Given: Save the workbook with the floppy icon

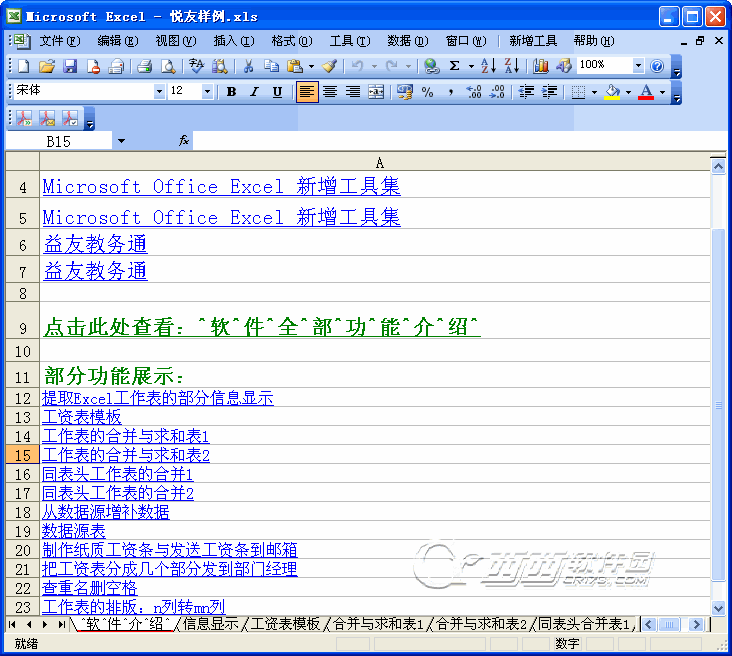Looking at the screenshot, I should (70, 66).
